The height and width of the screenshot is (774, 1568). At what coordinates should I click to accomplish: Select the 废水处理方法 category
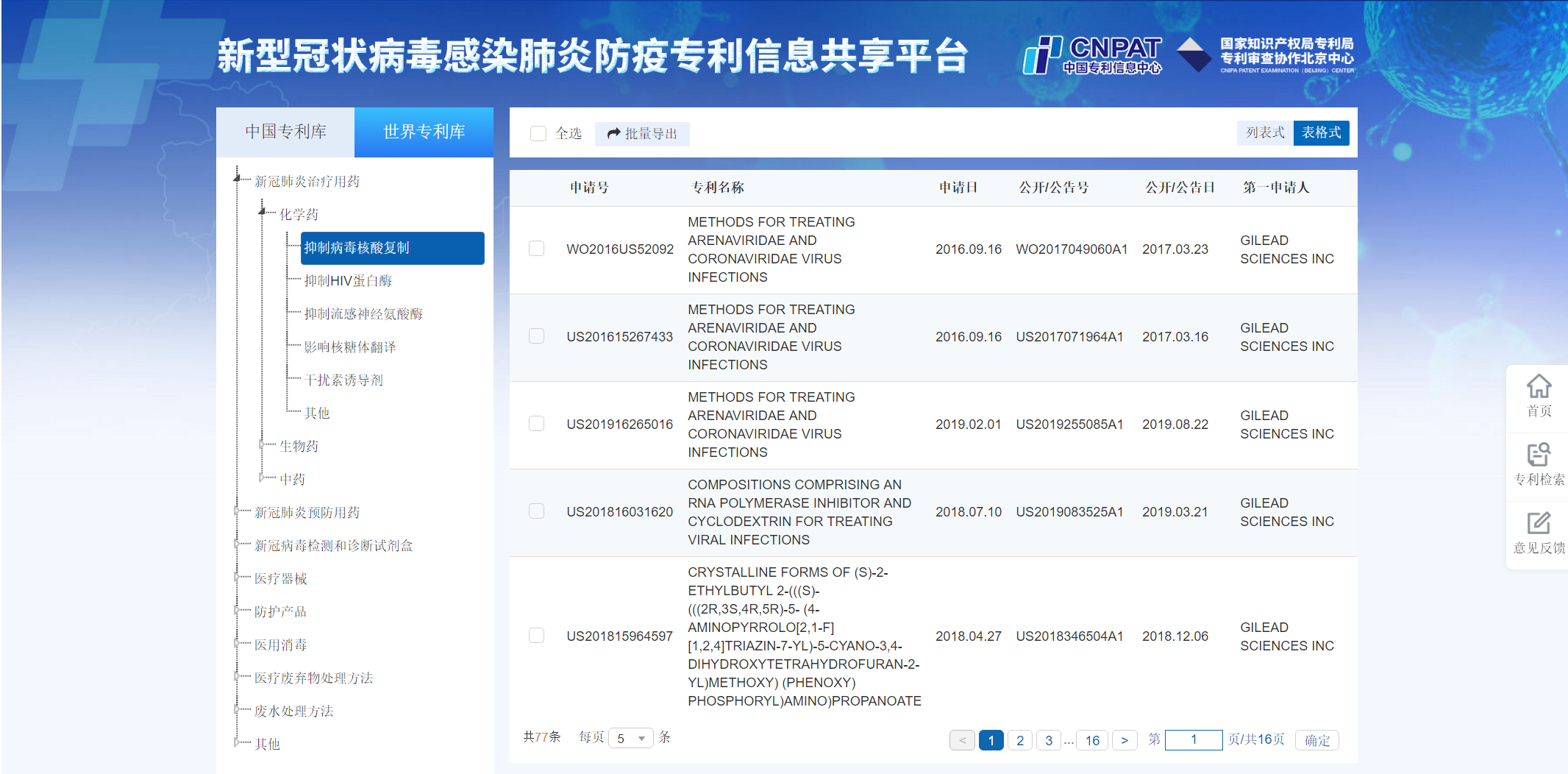pyautogui.click(x=293, y=711)
